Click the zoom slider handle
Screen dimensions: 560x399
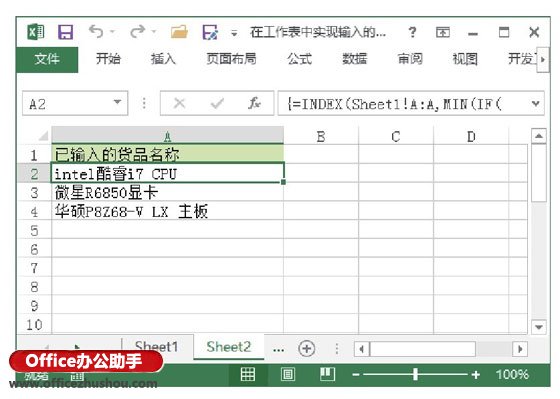pos(415,374)
